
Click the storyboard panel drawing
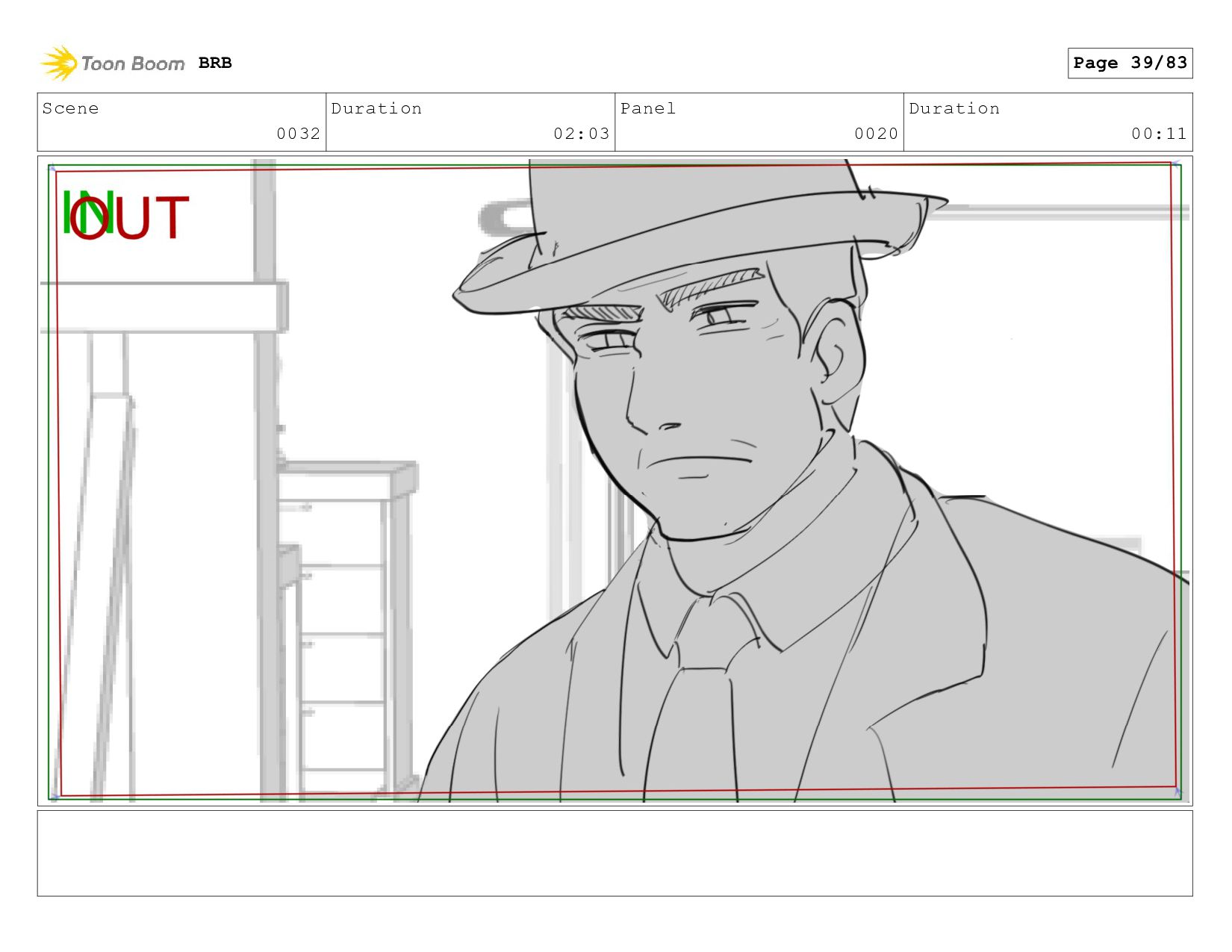click(615, 481)
